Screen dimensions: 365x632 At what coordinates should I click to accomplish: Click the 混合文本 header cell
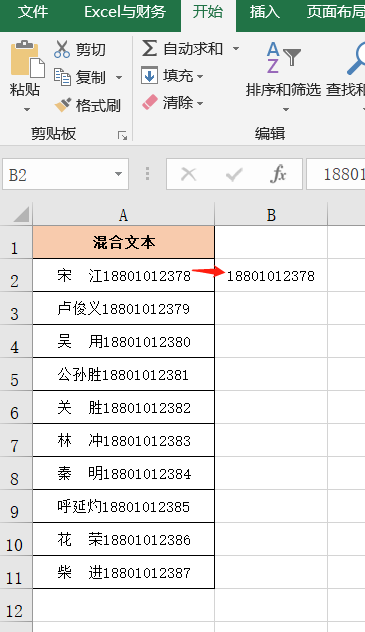tap(123, 243)
